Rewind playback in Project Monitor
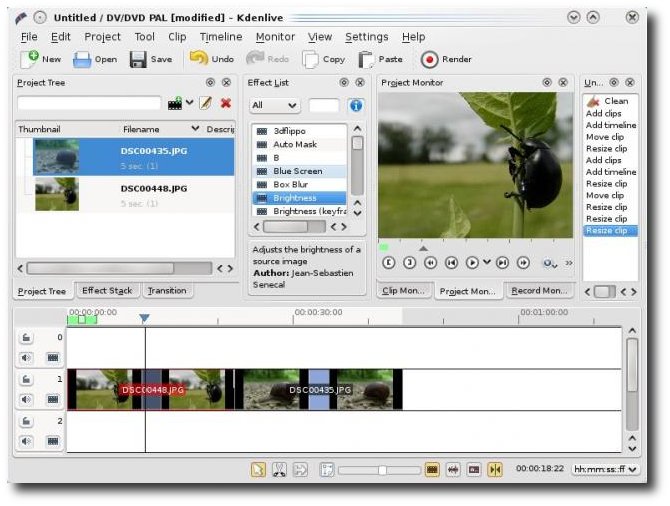The image size is (670, 506). click(430, 262)
